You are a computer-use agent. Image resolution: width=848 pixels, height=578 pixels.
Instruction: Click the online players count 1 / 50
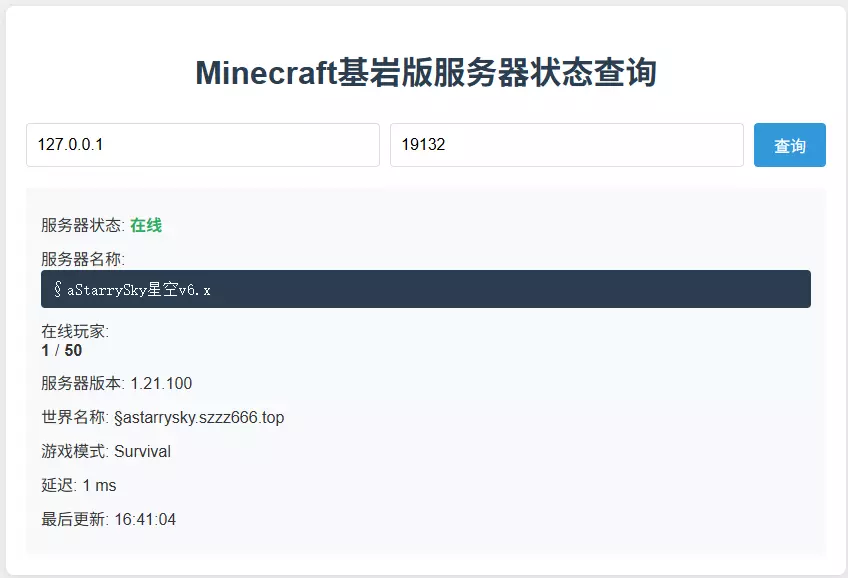[62, 350]
